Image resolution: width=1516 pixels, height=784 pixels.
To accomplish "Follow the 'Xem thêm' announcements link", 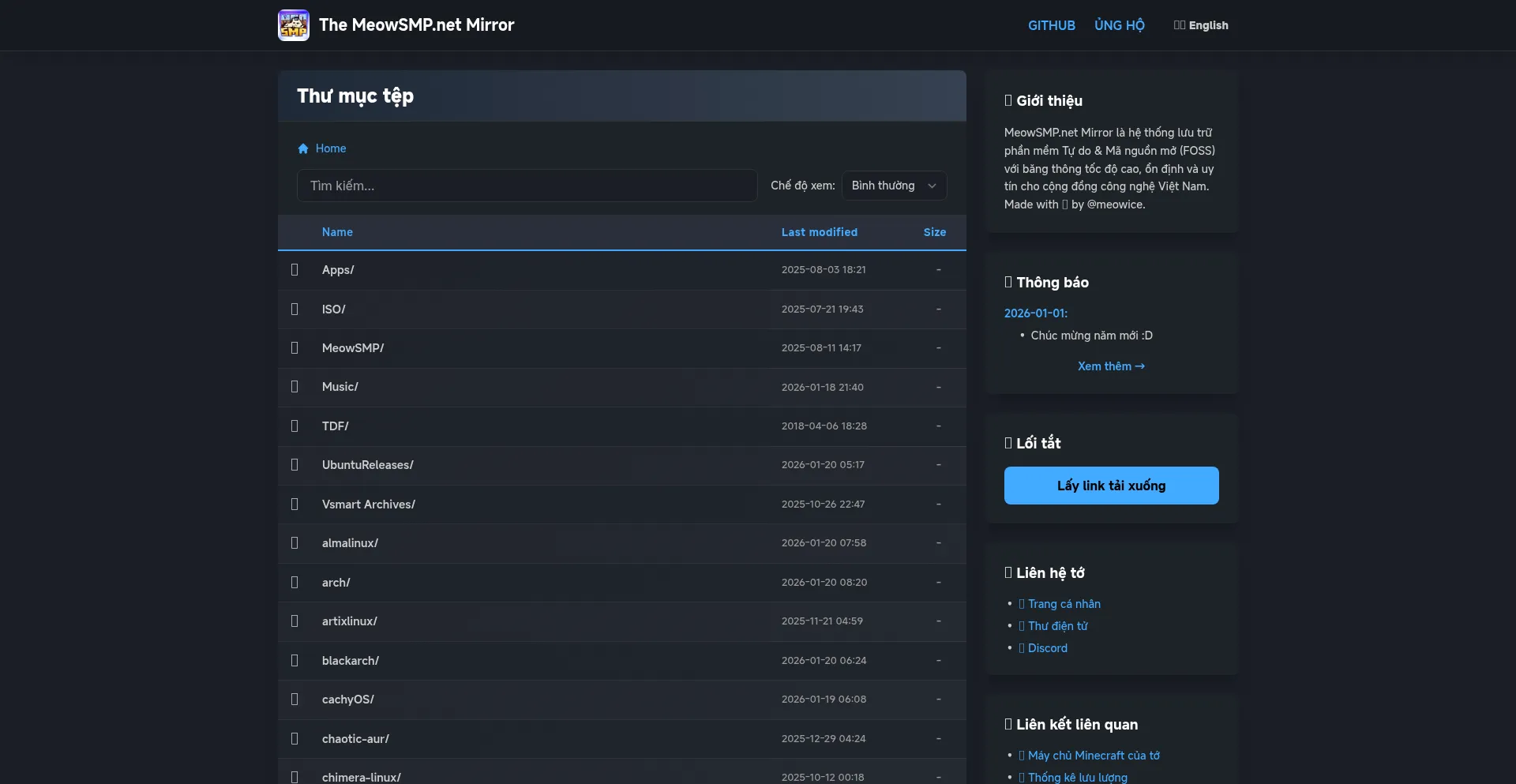I will 1111,366.
